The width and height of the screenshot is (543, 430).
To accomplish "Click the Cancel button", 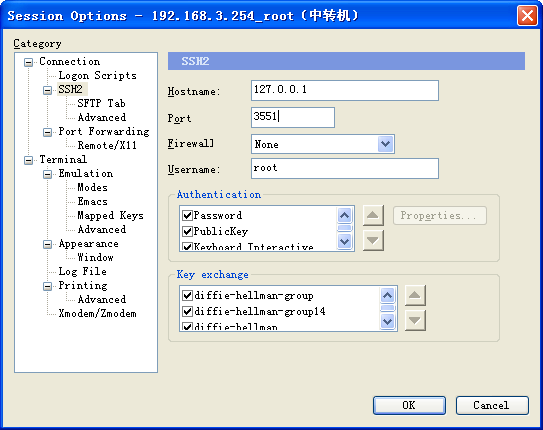I will pyautogui.click(x=492, y=405).
